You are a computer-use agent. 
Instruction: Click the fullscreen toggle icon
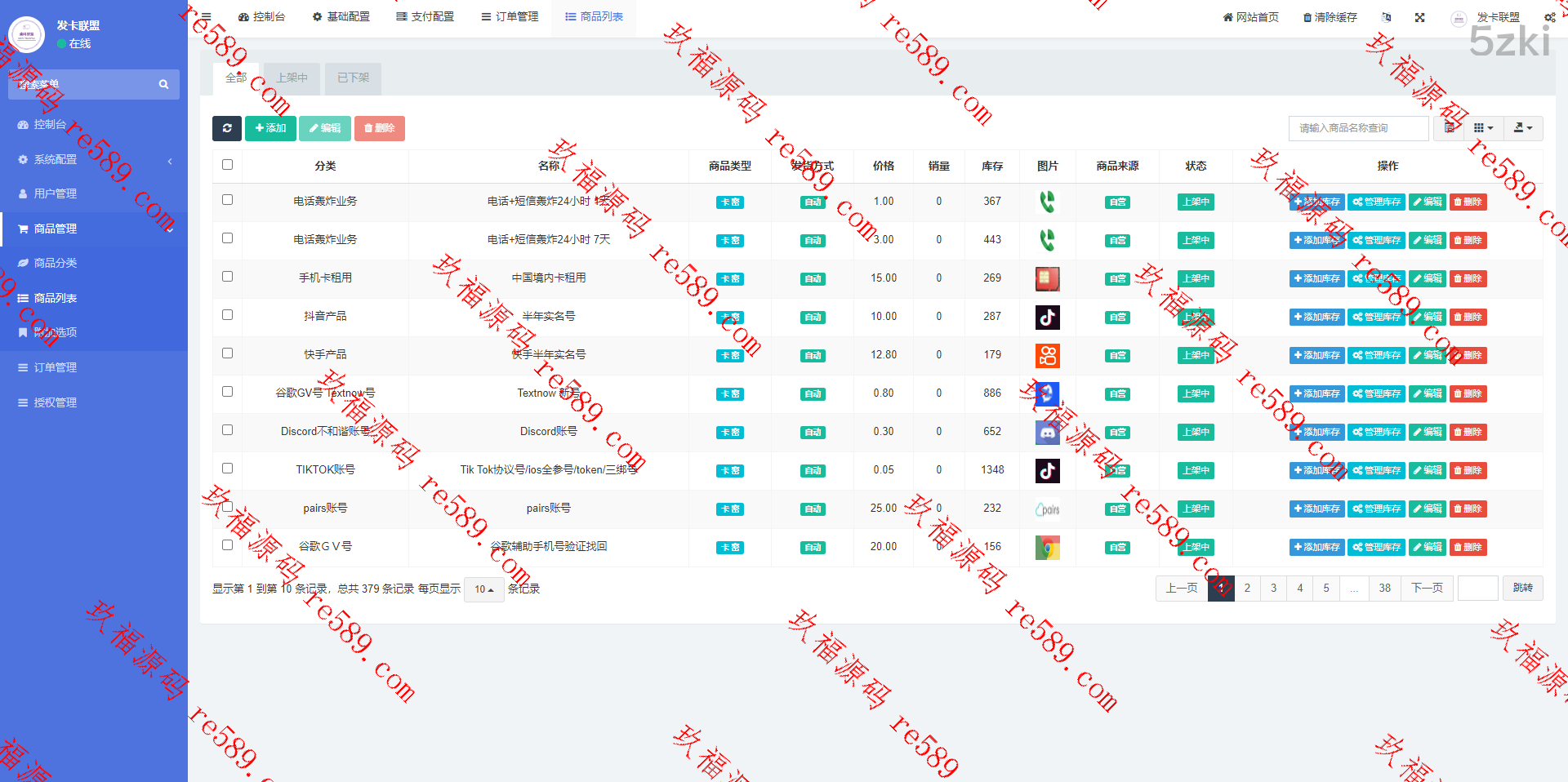click(1420, 17)
